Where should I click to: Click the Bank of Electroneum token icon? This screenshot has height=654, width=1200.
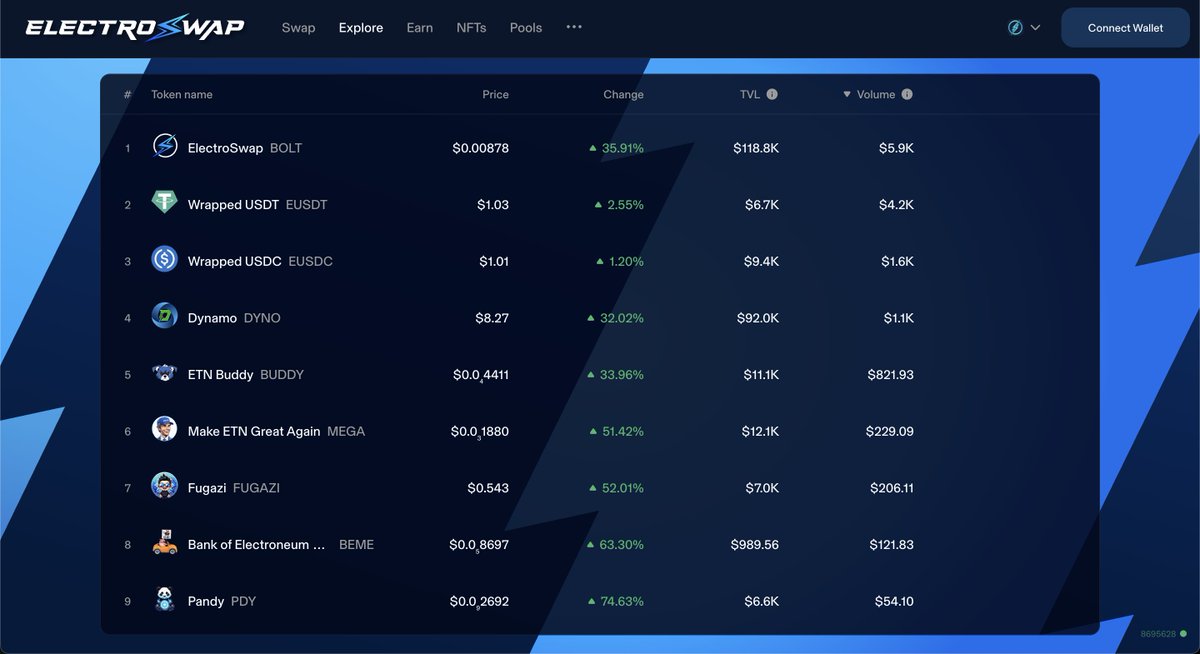pos(164,544)
